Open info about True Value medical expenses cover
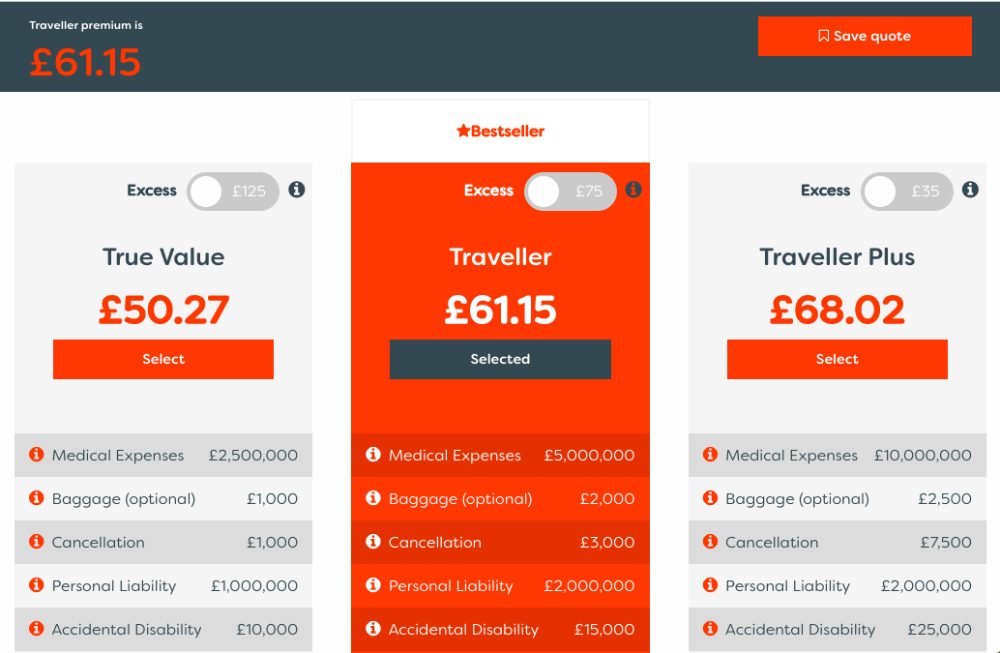1000x653 pixels. coord(35,455)
